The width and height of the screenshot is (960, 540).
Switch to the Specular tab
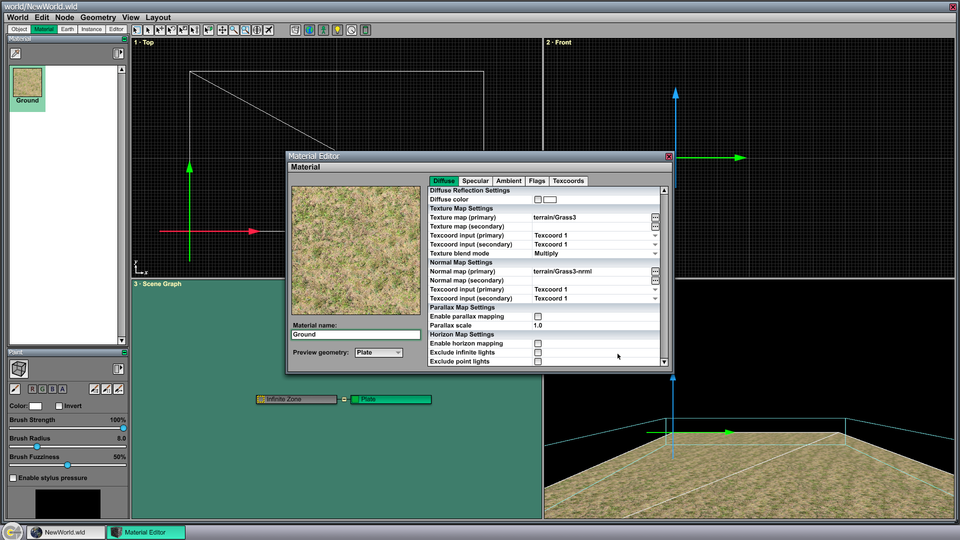[475, 181]
